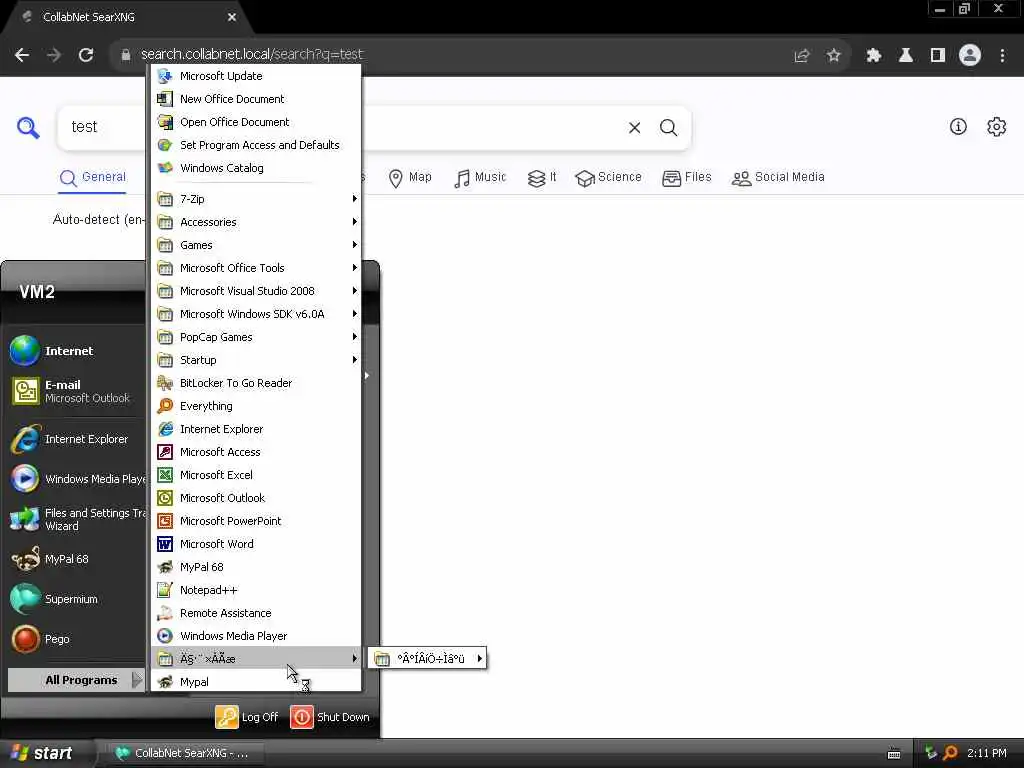Open Internet pinned item in Start menu

pos(76,351)
